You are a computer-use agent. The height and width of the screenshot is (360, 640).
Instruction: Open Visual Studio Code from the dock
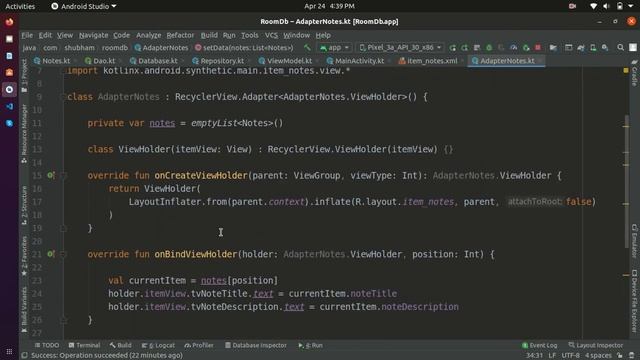[9, 106]
